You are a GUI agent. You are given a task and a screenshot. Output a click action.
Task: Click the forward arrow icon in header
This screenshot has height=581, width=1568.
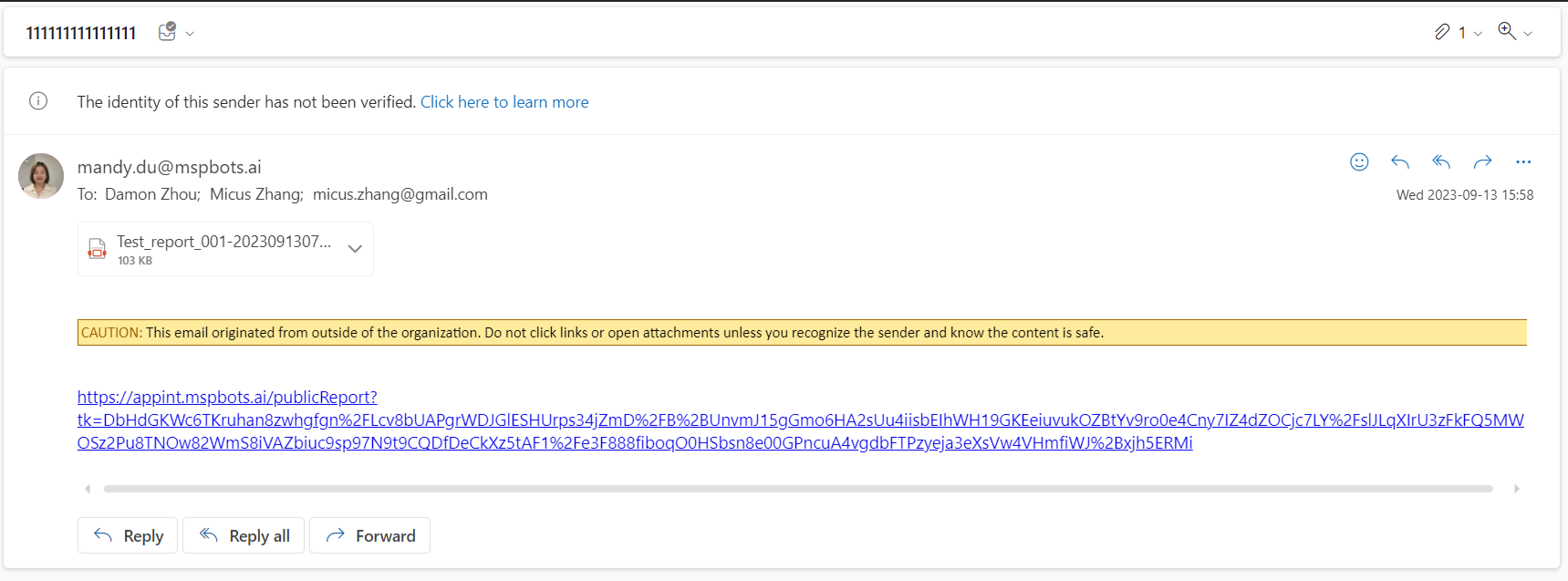click(1482, 162)
